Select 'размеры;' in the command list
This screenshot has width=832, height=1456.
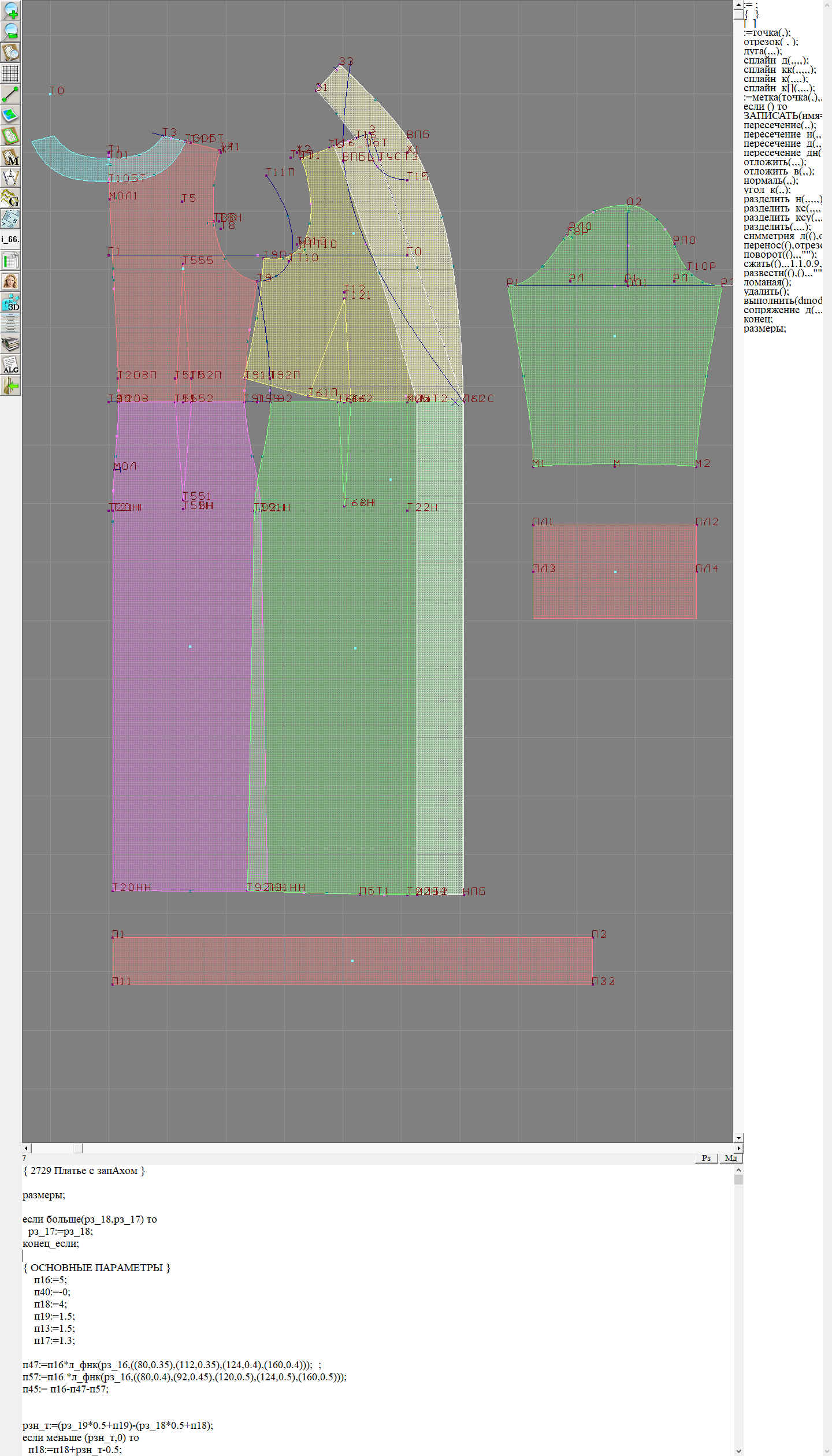[764, 329]
